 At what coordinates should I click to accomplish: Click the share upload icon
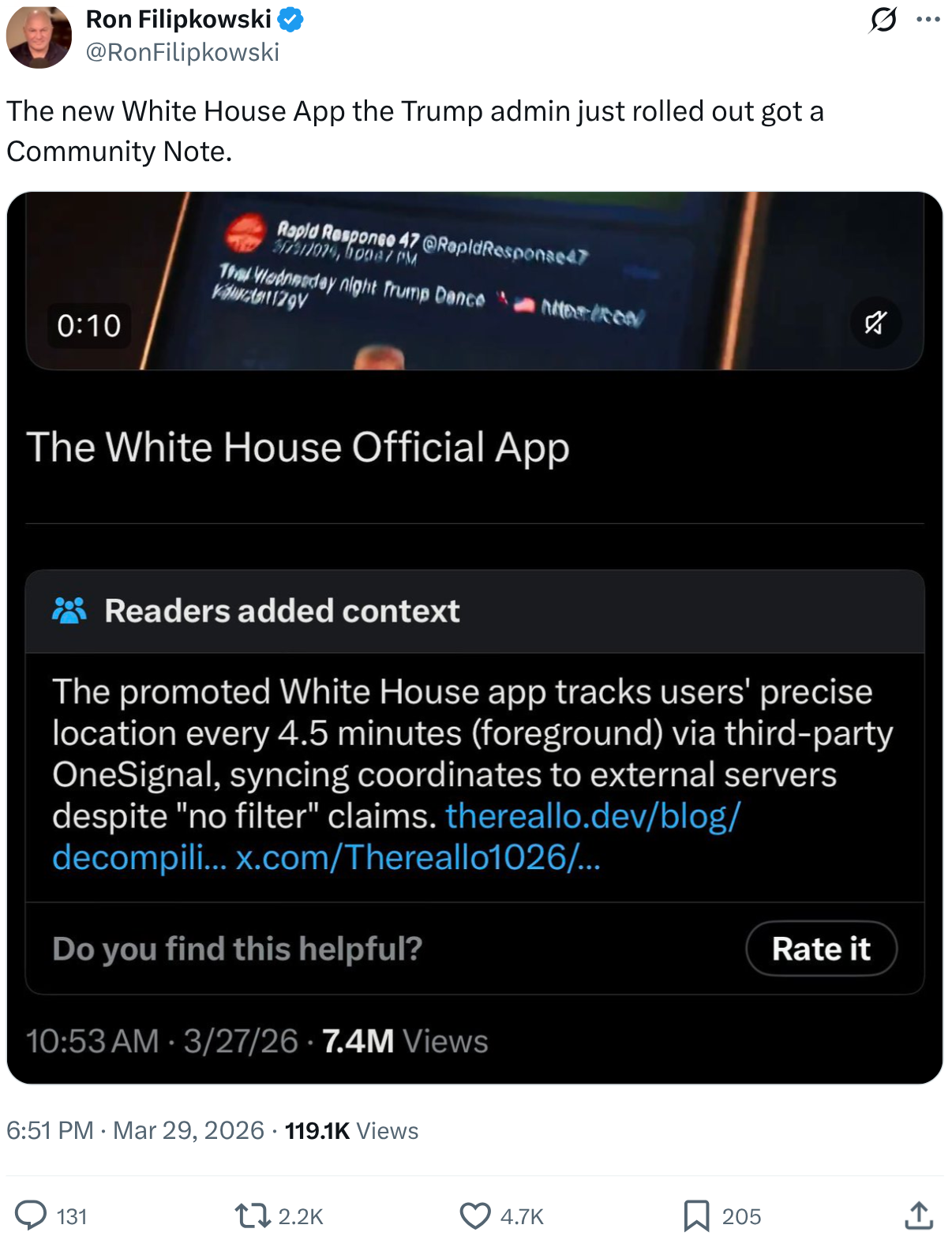click(x=919, y=1215)
